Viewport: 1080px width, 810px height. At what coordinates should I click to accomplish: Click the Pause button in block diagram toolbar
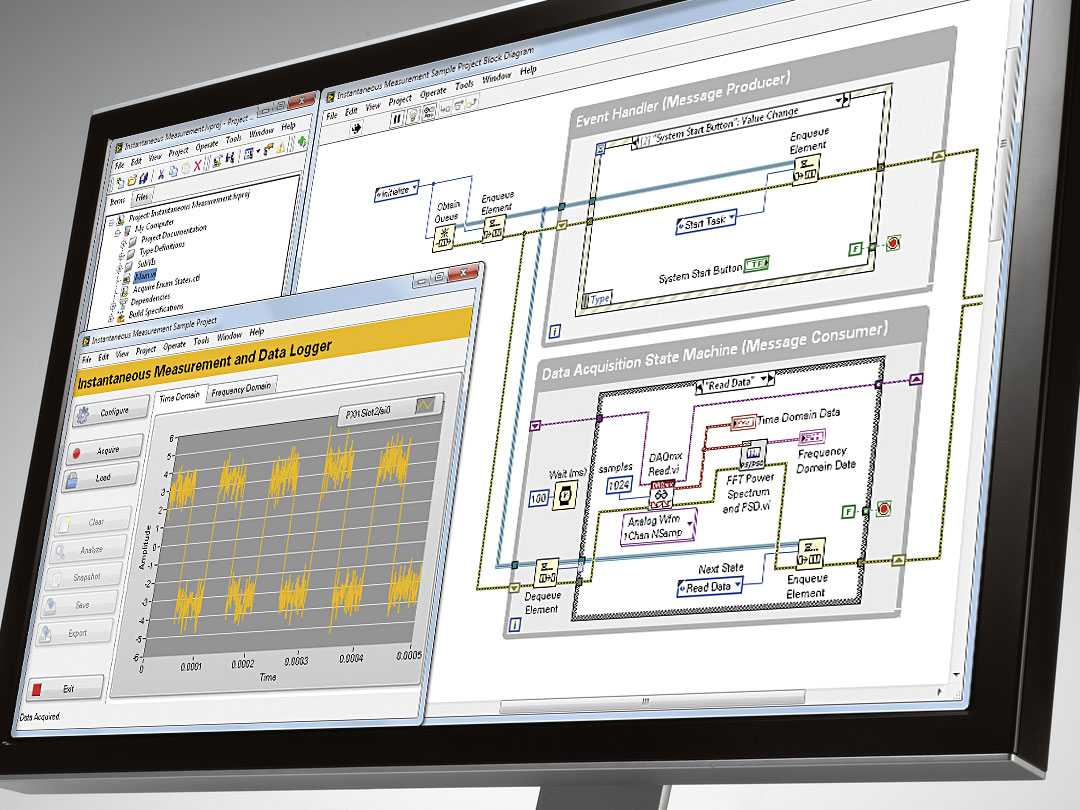click(x=397, y=118)
